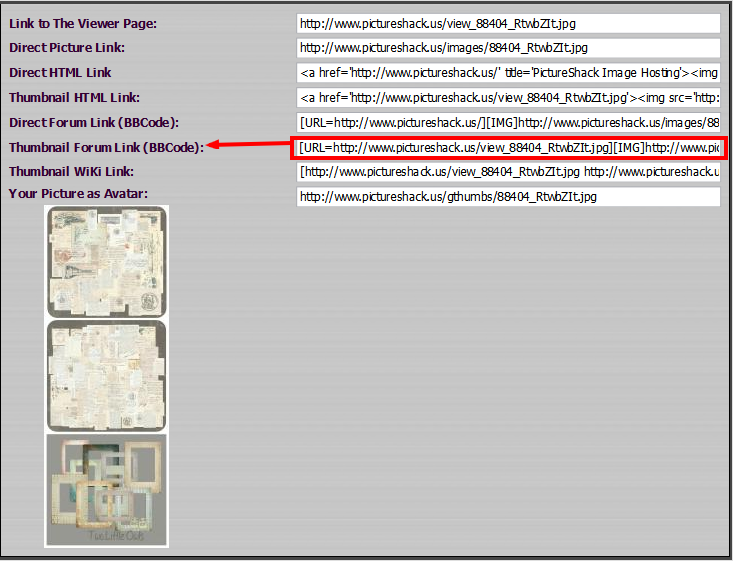Select the Direct Forum Link BBCode field
This screenshot has width=733, height=561.
coord(508,122)
